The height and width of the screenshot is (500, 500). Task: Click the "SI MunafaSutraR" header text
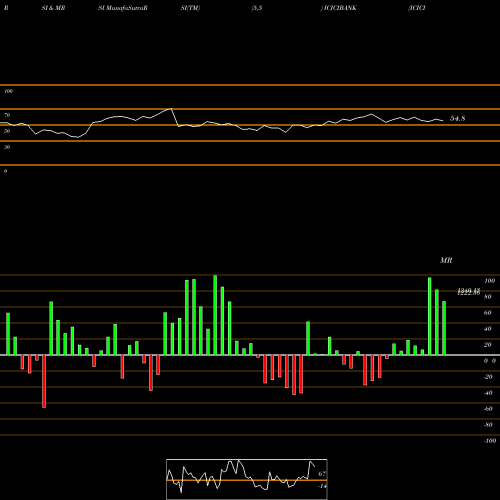click(123, 8)
